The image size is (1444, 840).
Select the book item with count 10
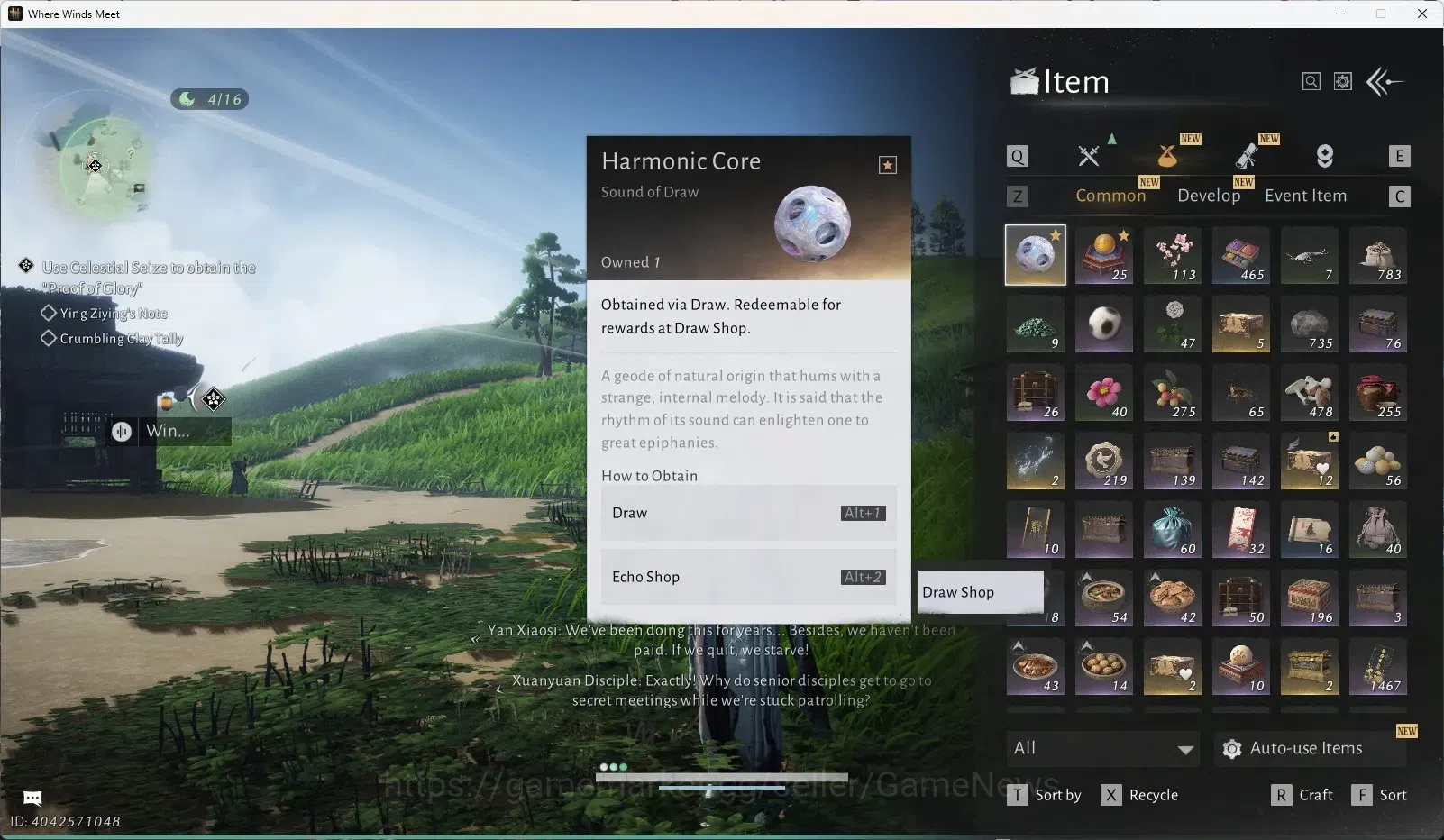tap(1036, 529)
